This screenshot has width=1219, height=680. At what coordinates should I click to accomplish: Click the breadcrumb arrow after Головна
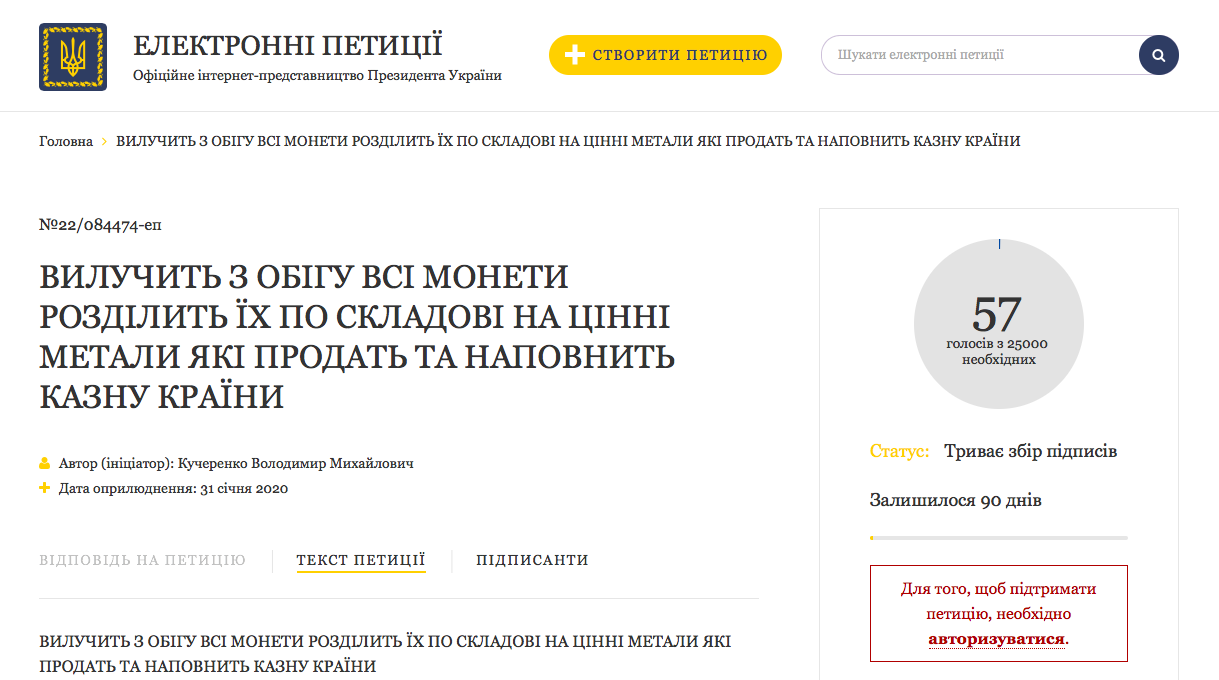click(x=104, y=142)
